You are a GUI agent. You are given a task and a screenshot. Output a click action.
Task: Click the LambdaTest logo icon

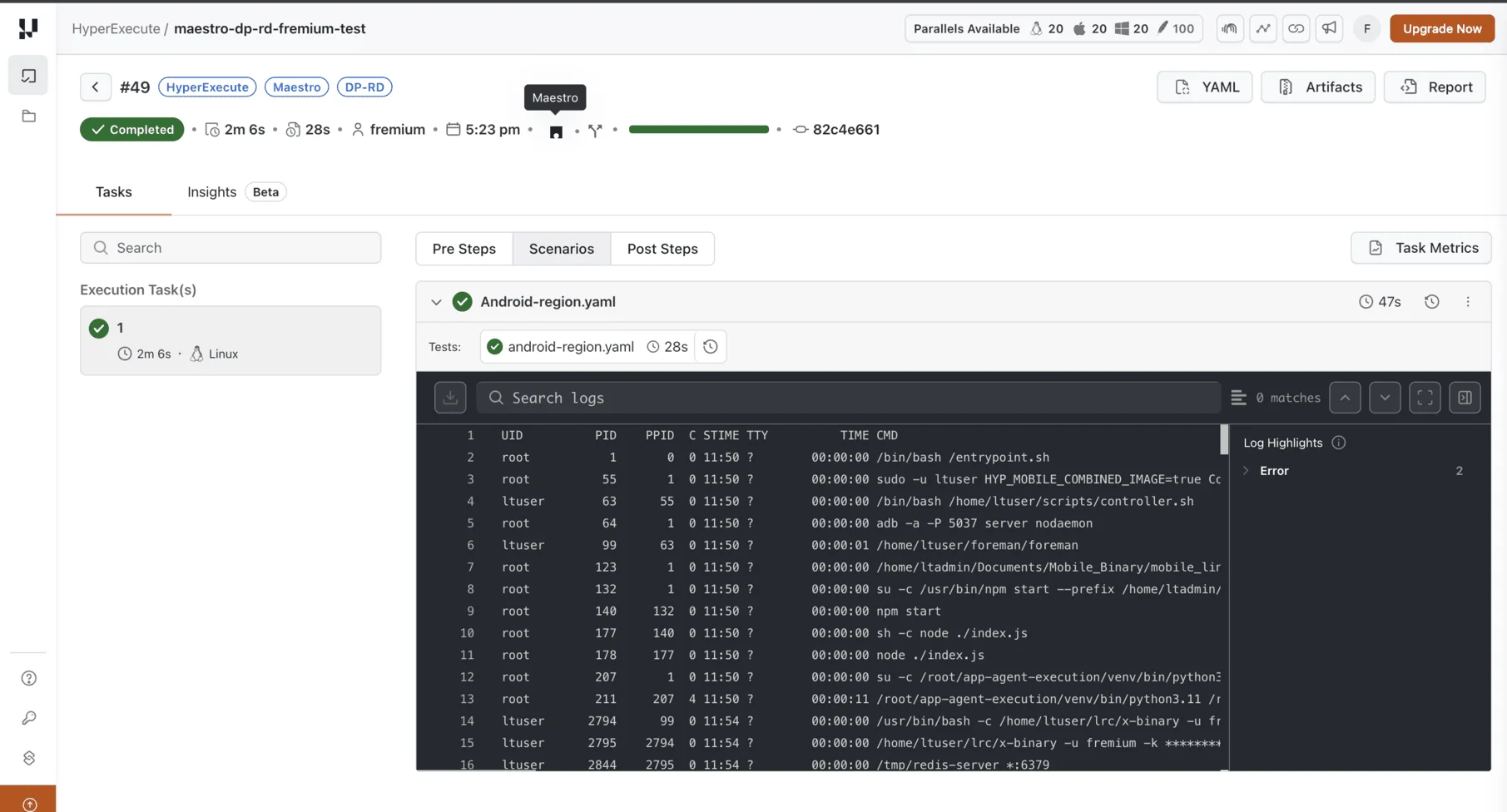click(x=28, y=28)
